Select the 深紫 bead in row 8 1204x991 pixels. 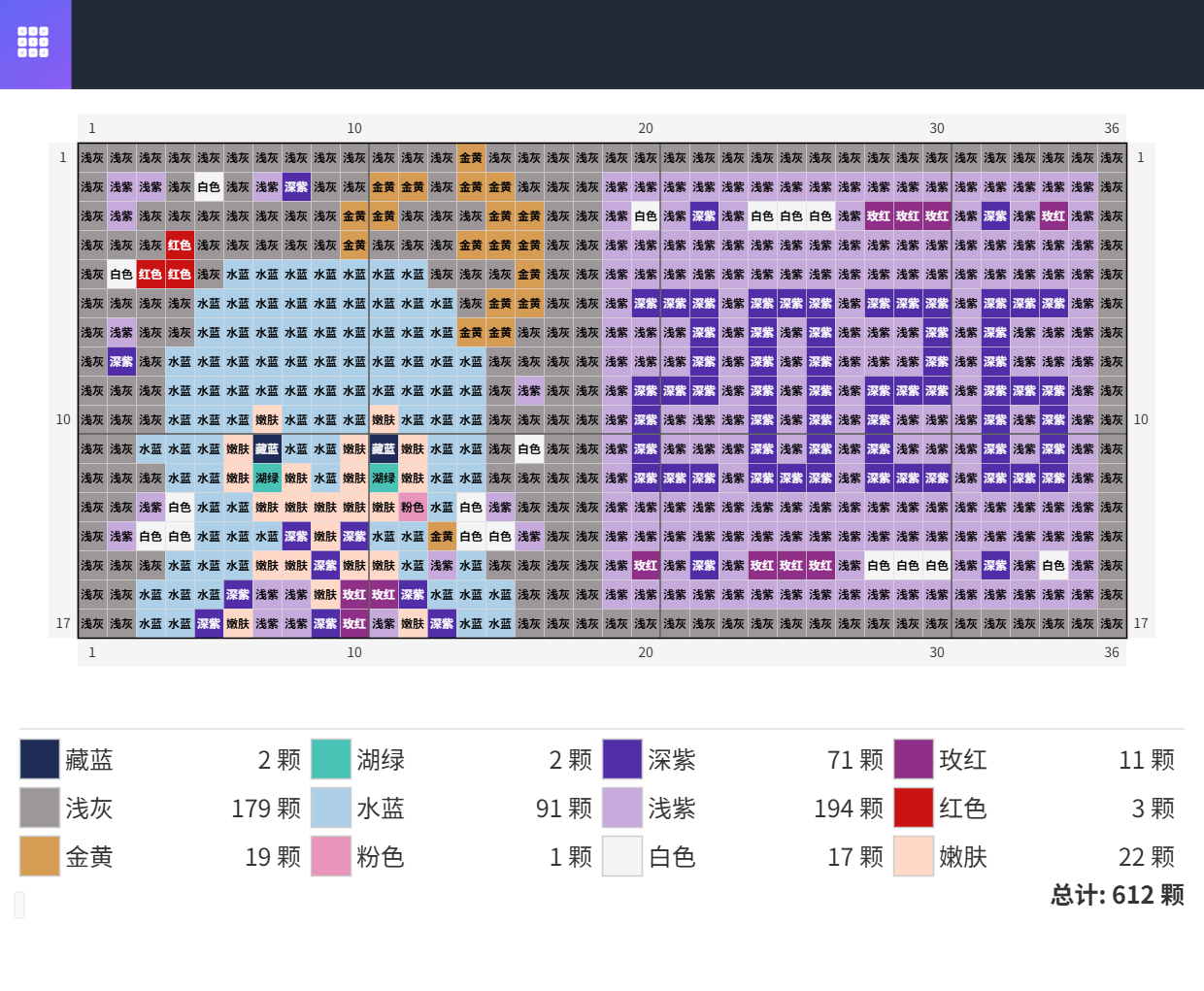121,361
